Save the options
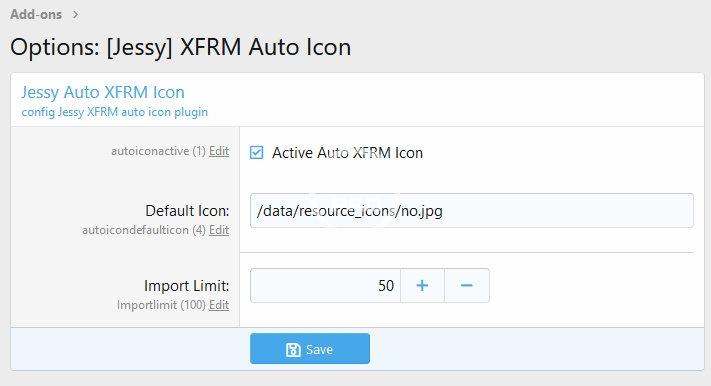Screen dimensions: 711x386 pos(310,349)
